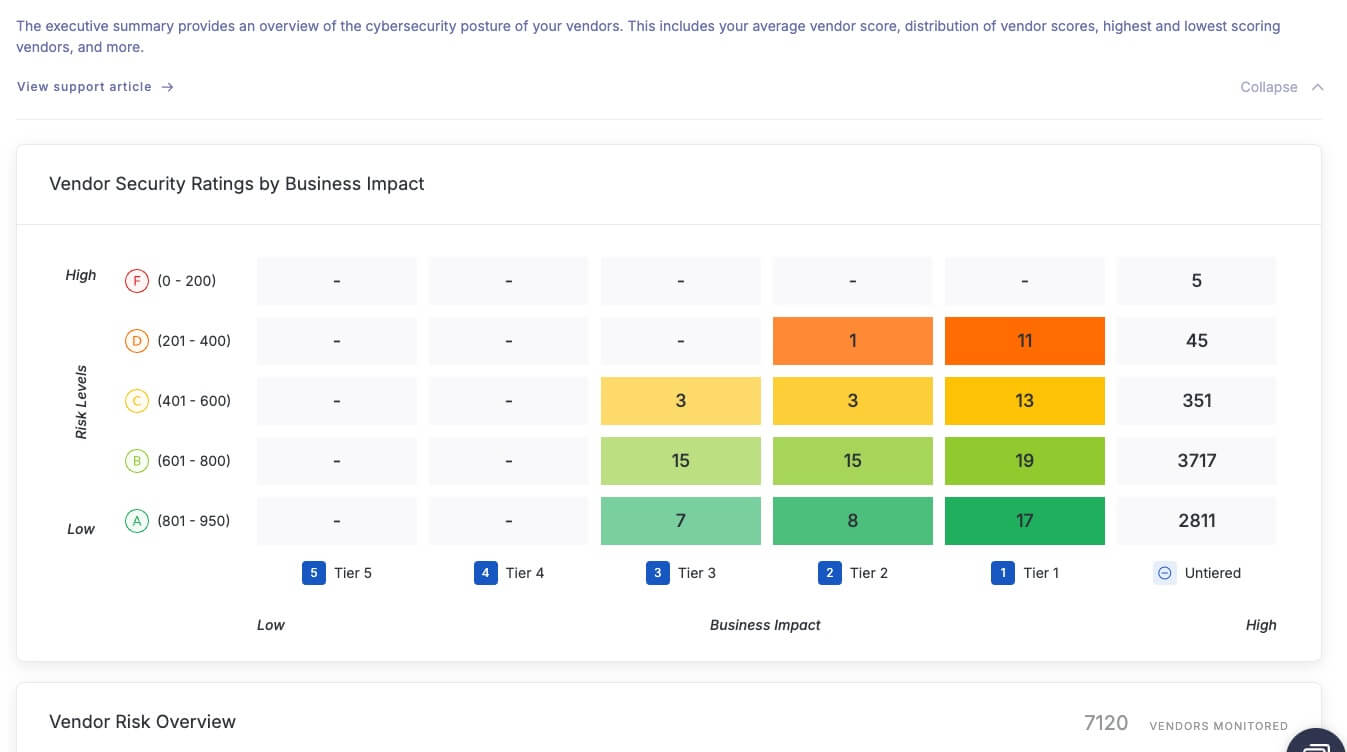Expand the Vendor Risk Overview section
The width and height of the screenshot is (1347, 752).
(142, 721)
